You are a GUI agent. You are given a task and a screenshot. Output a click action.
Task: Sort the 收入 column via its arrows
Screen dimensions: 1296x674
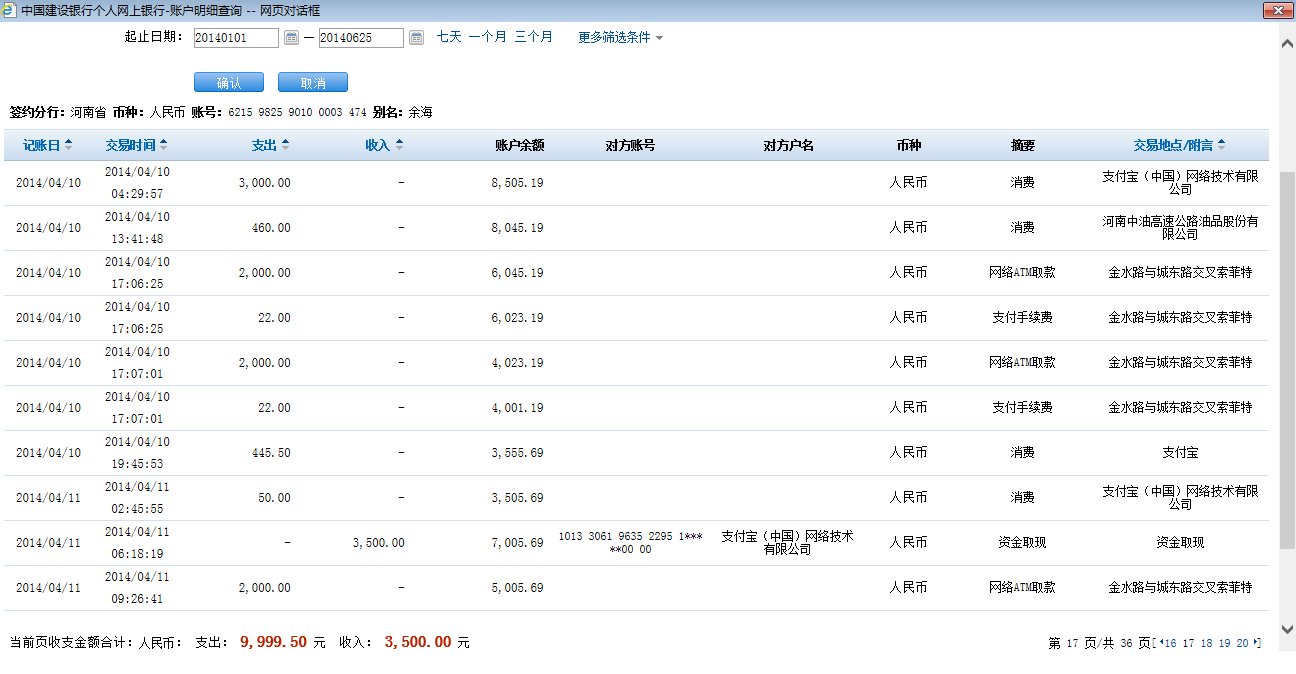tap(399, 145)
